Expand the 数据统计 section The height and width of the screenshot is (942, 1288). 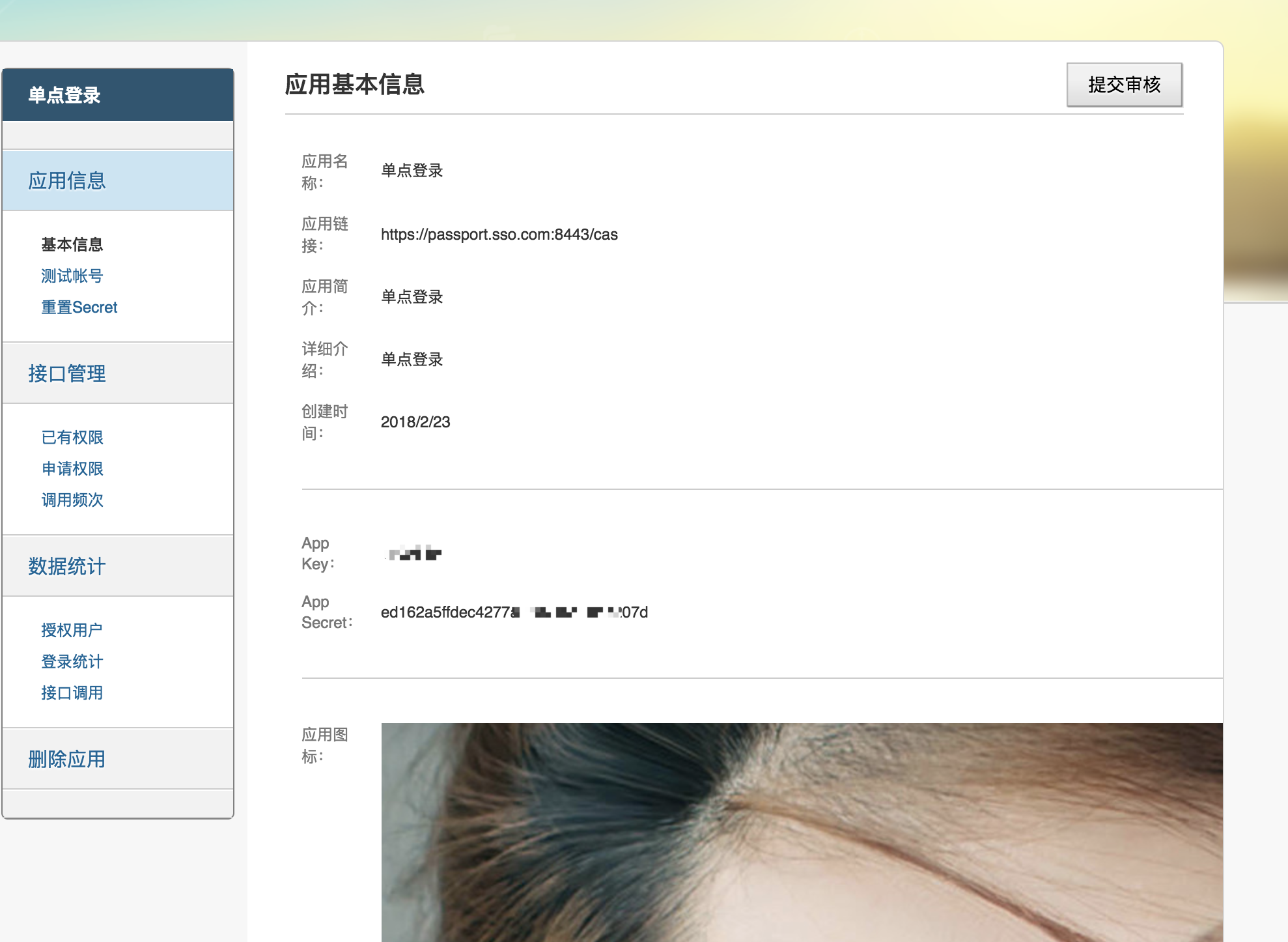(x=67, y=566)
